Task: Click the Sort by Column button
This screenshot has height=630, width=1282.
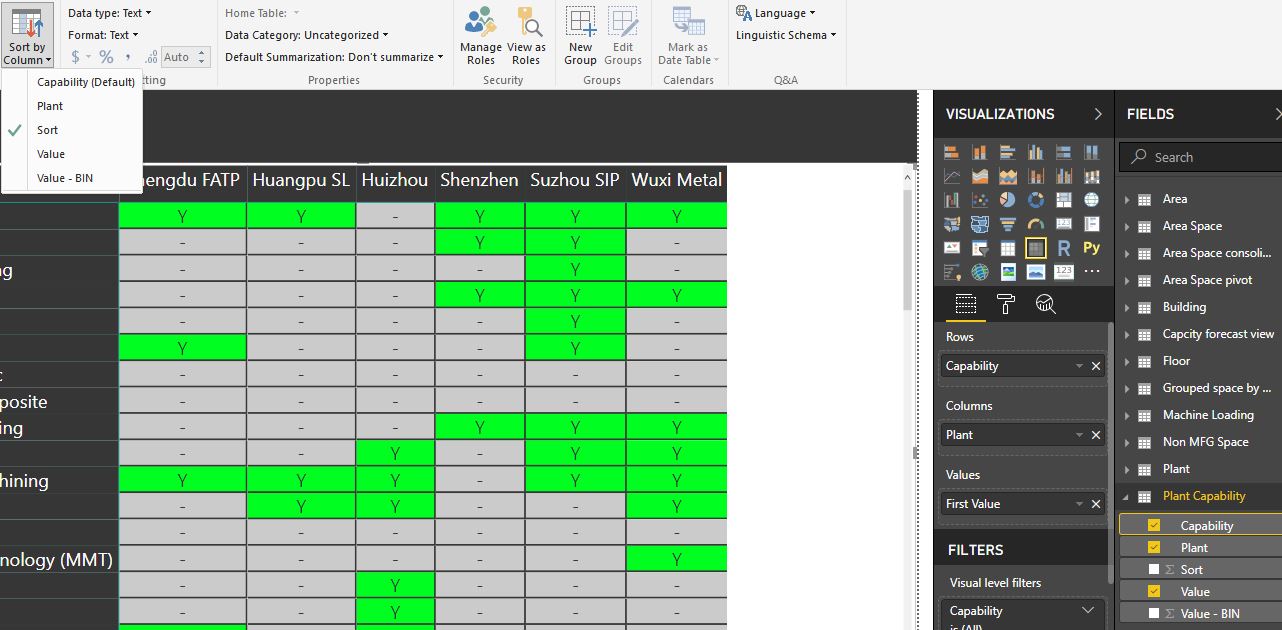Action: click(x=27, y=35)
